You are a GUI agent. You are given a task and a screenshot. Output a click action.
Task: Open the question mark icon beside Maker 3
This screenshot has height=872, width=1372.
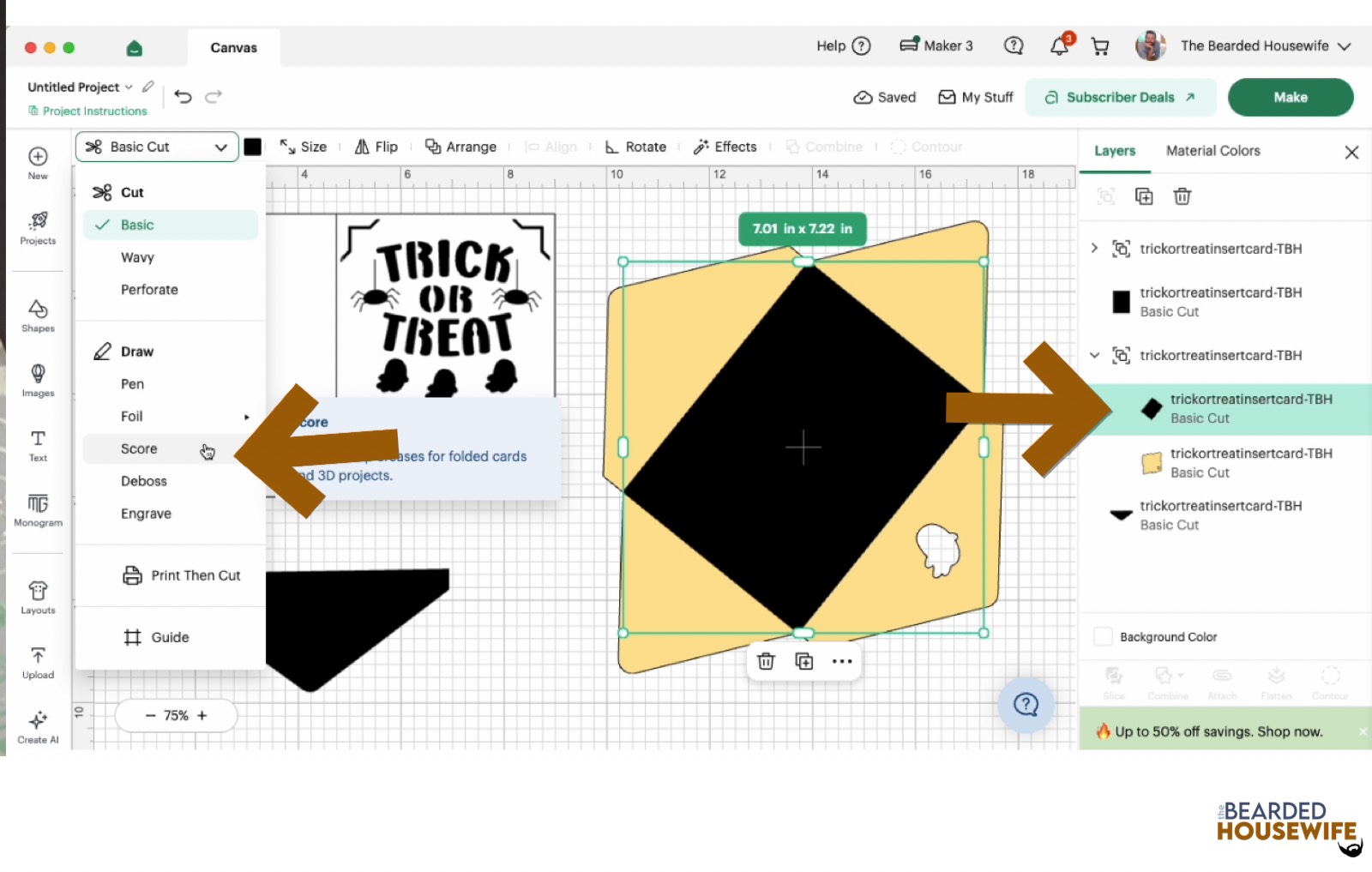click(x=1014, y=46)
